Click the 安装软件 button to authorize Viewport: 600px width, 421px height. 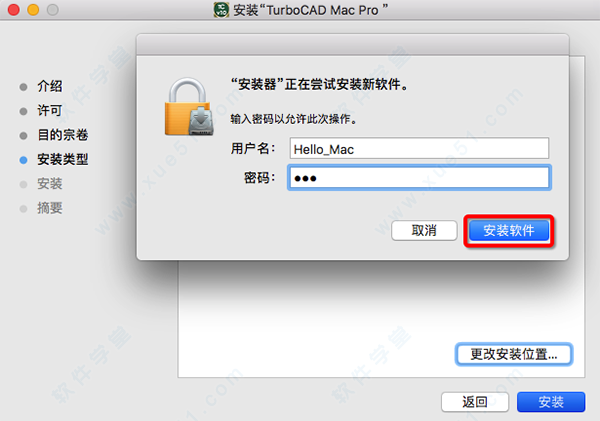pos(509,230)
